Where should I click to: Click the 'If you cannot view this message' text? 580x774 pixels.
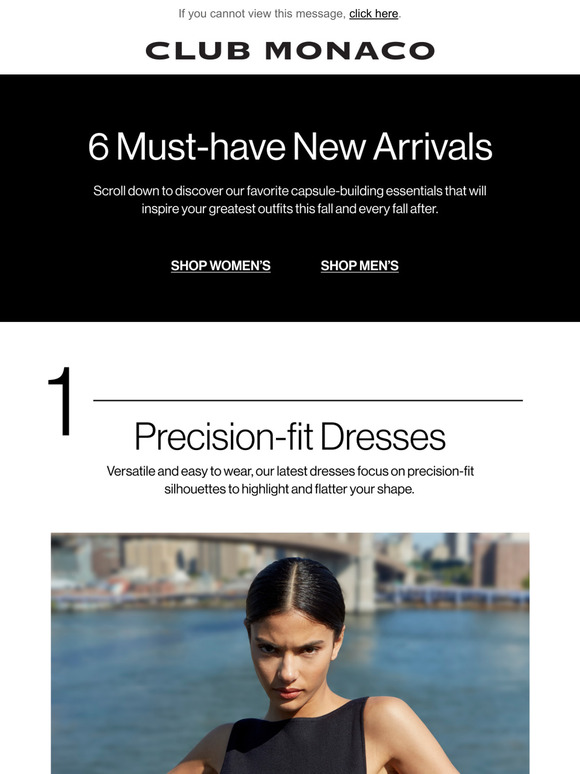[x=262, y=14]
